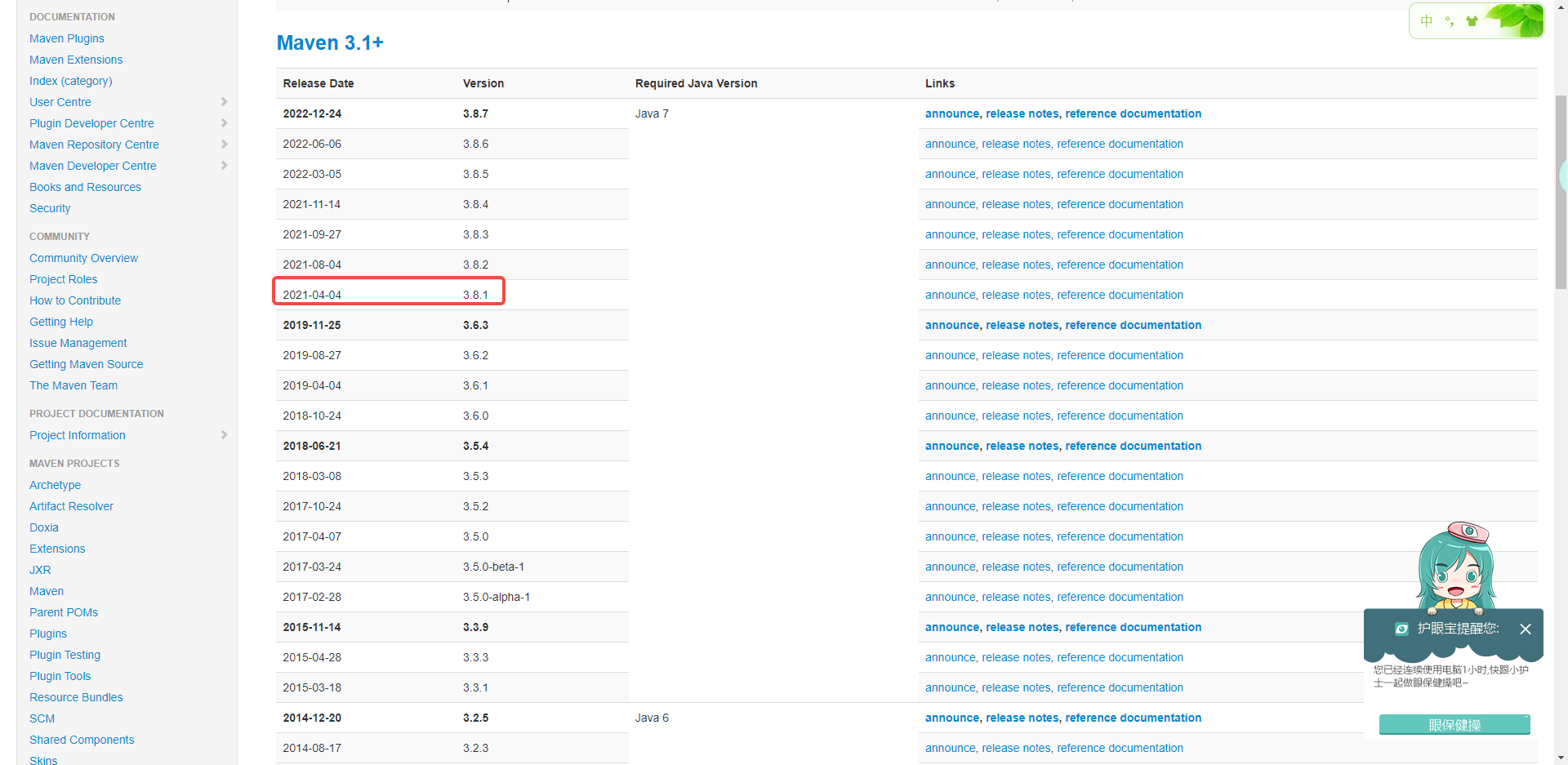
Task: Click the Release Date column header
Action: coord(318,83)
